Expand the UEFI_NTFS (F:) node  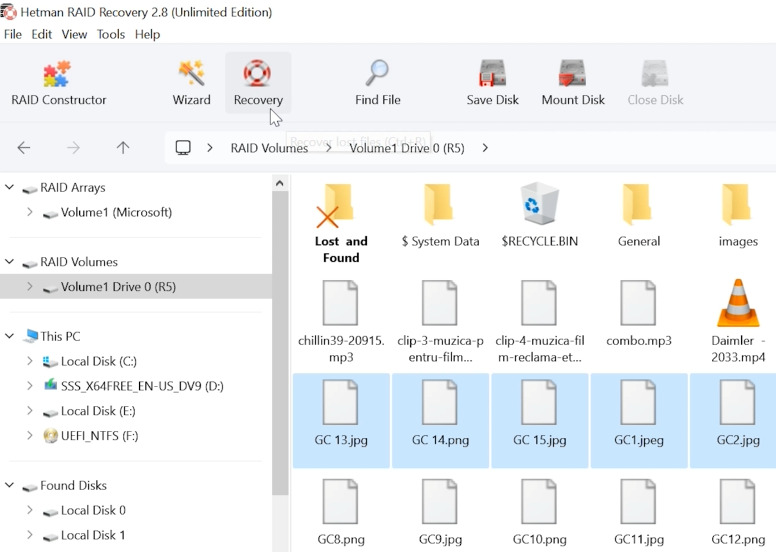[30, 436]
